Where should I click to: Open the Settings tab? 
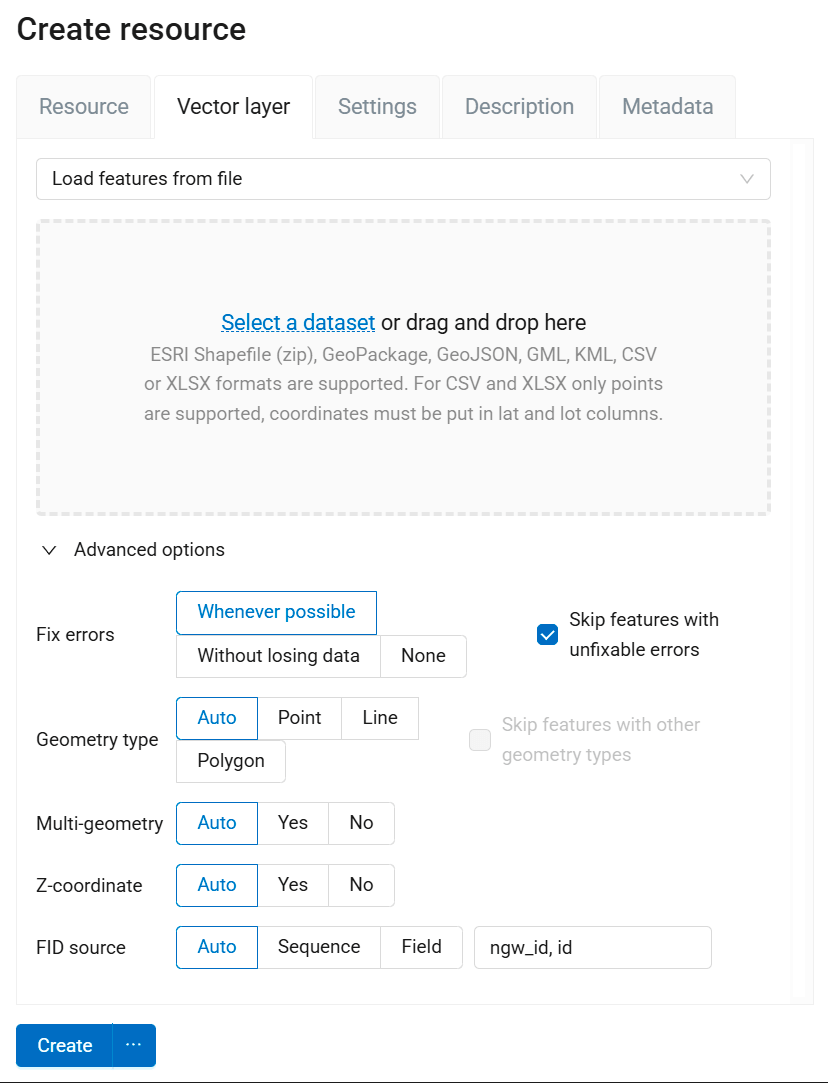[377, 107]
